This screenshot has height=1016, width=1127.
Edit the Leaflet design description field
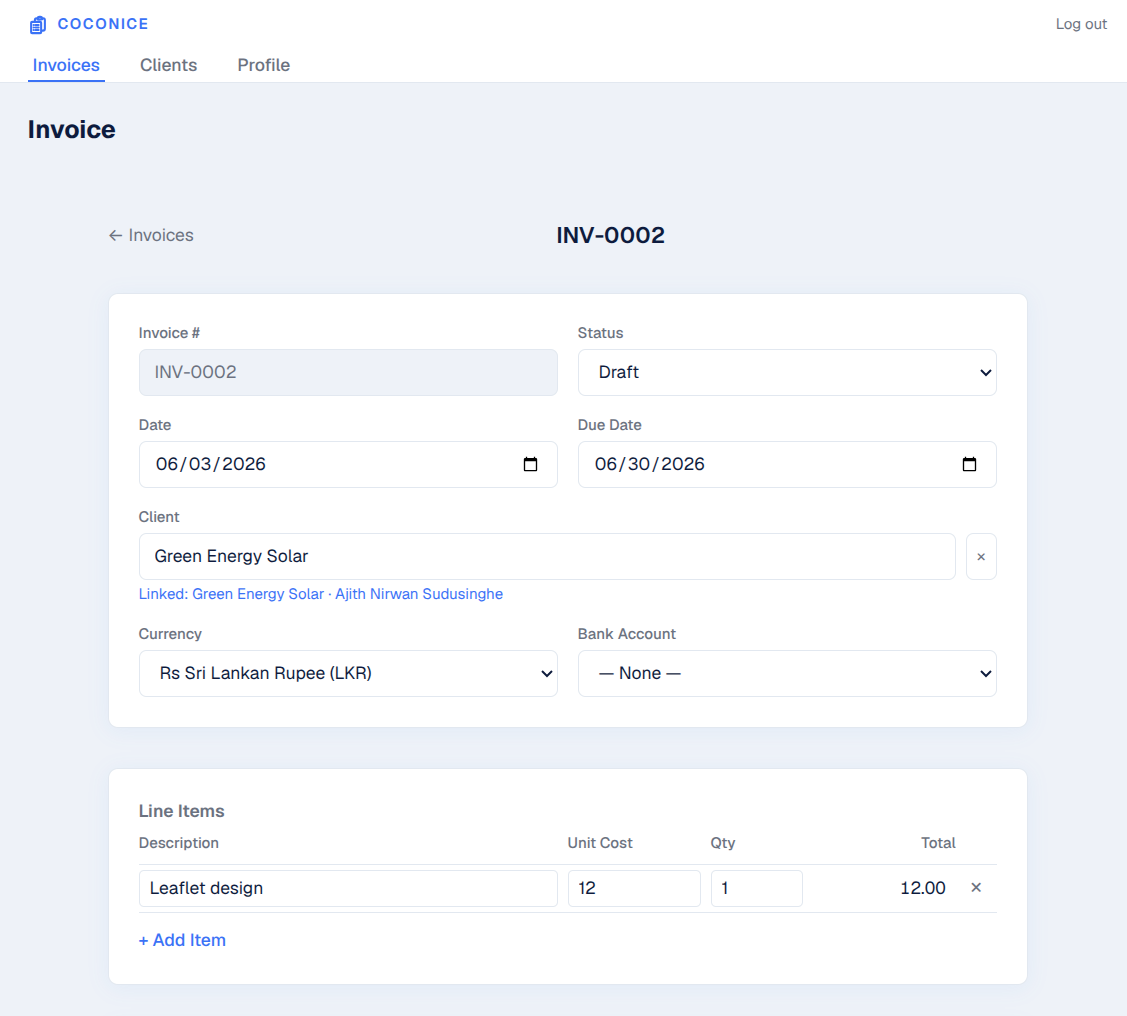[x=348, y=888]
